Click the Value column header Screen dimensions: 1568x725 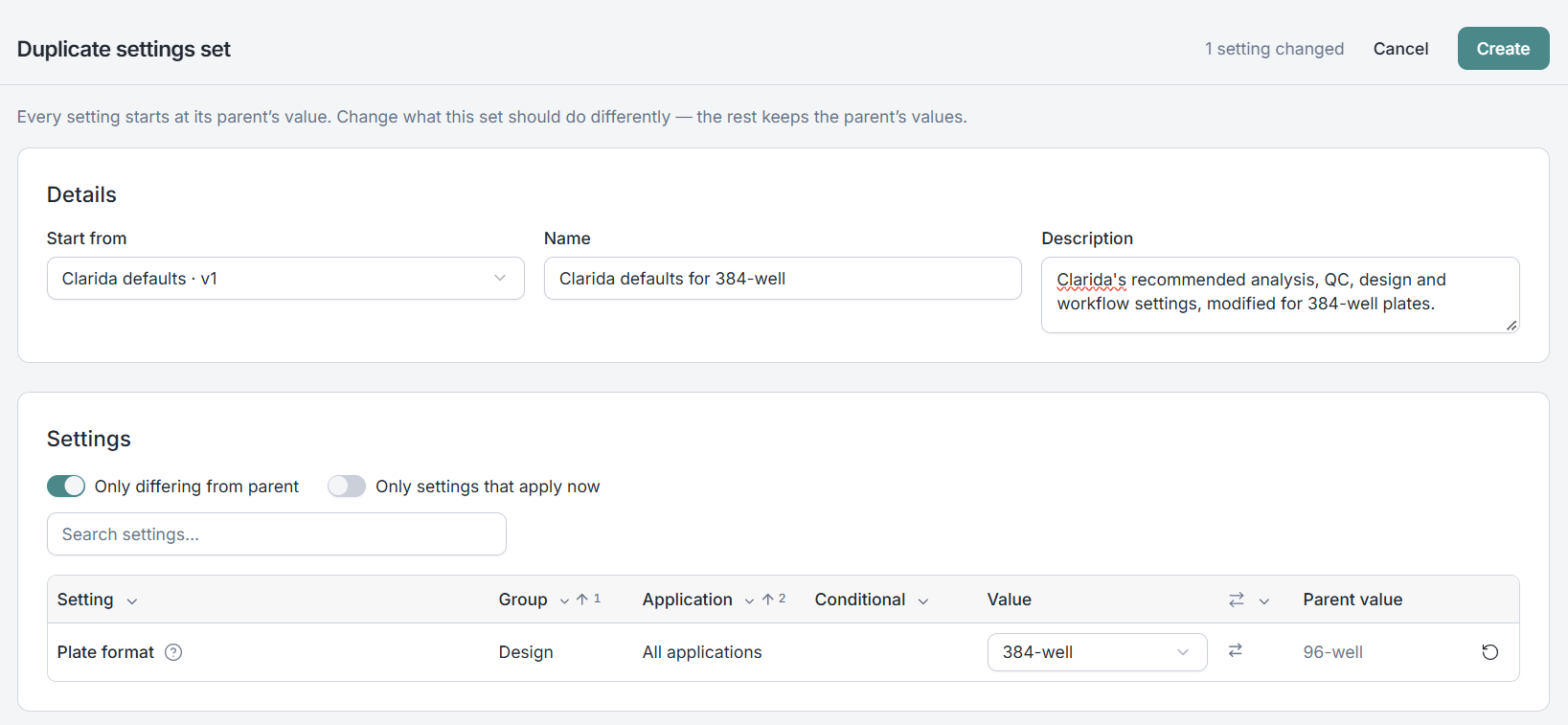click(1010, 600)
